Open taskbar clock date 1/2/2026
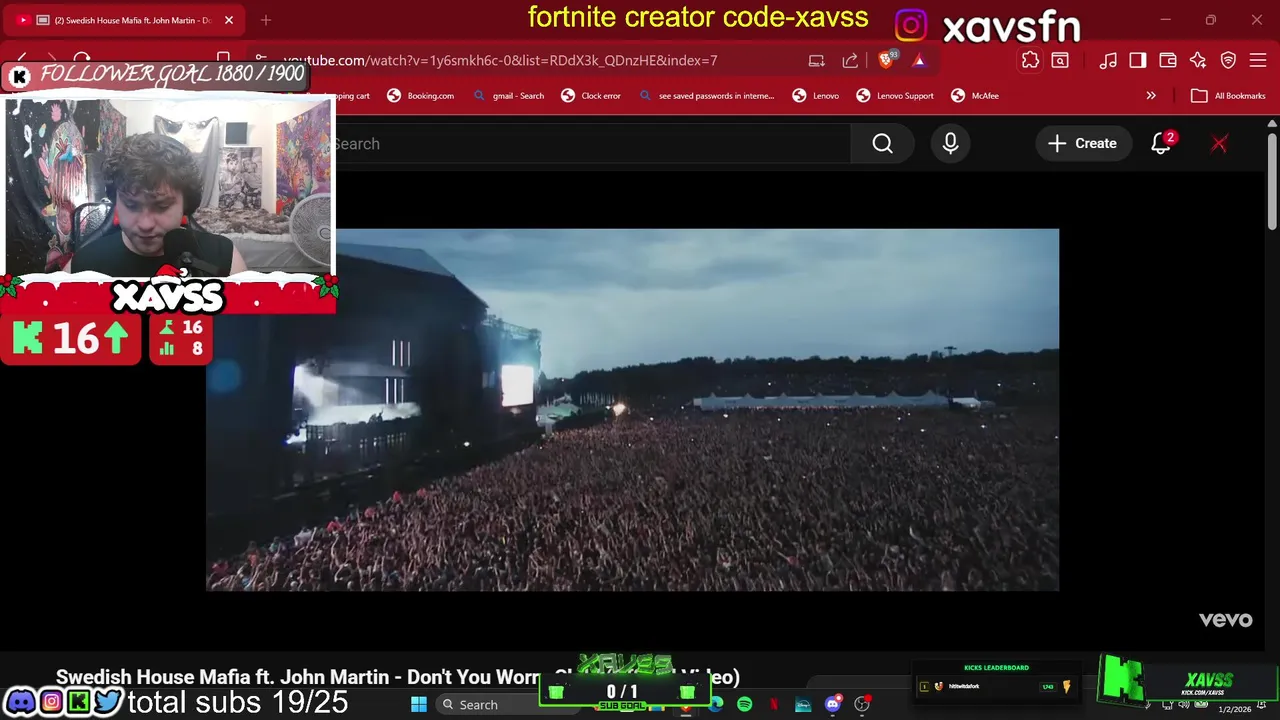 (x=1234, y=709)
